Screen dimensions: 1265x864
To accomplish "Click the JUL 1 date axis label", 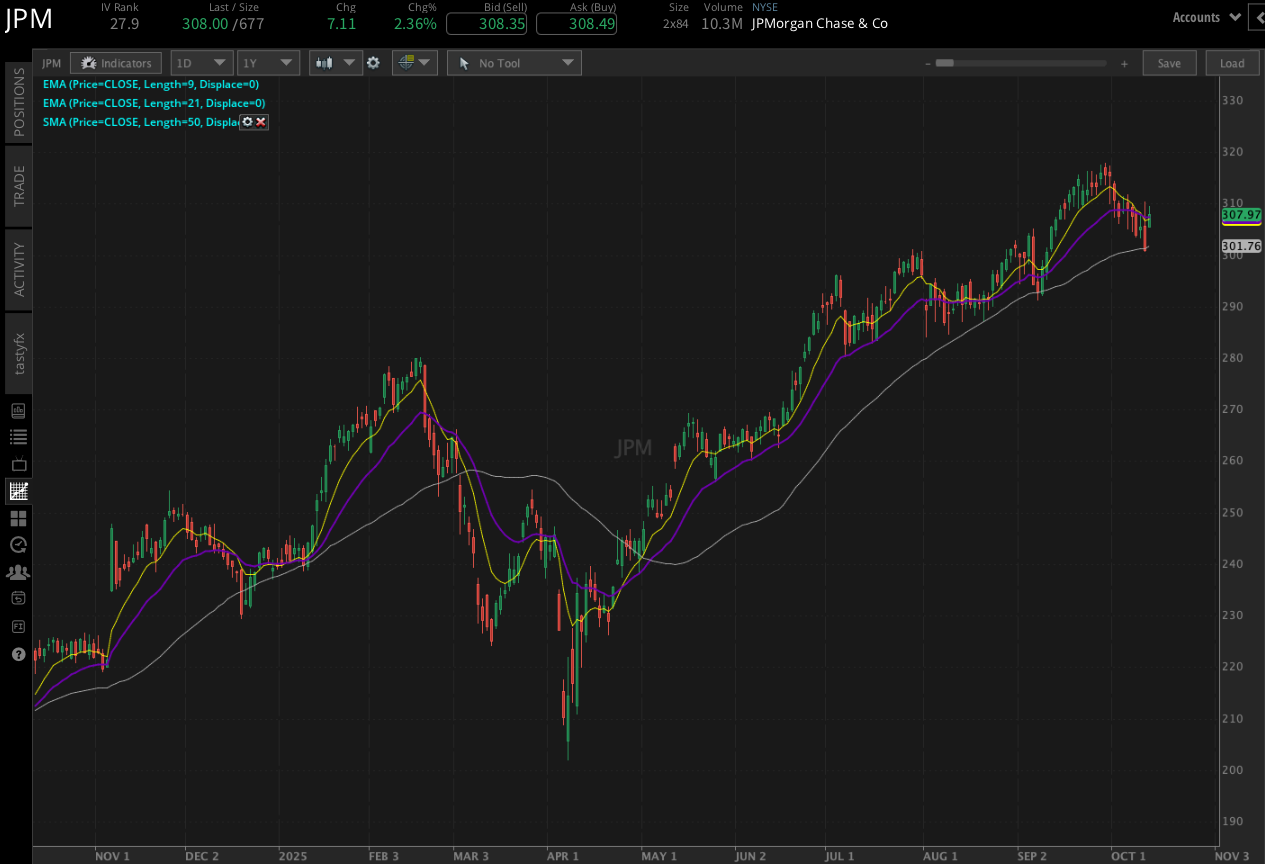I will [839, 856].
